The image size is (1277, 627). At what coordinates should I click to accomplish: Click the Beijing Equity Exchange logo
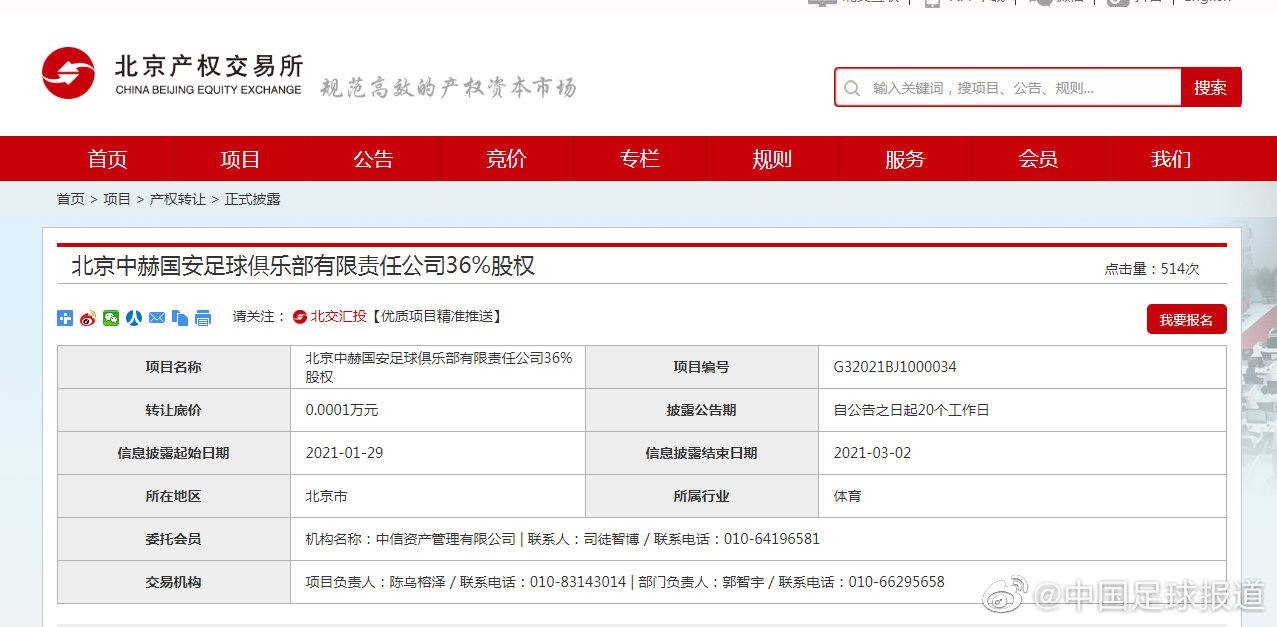[x=172, y=74]
